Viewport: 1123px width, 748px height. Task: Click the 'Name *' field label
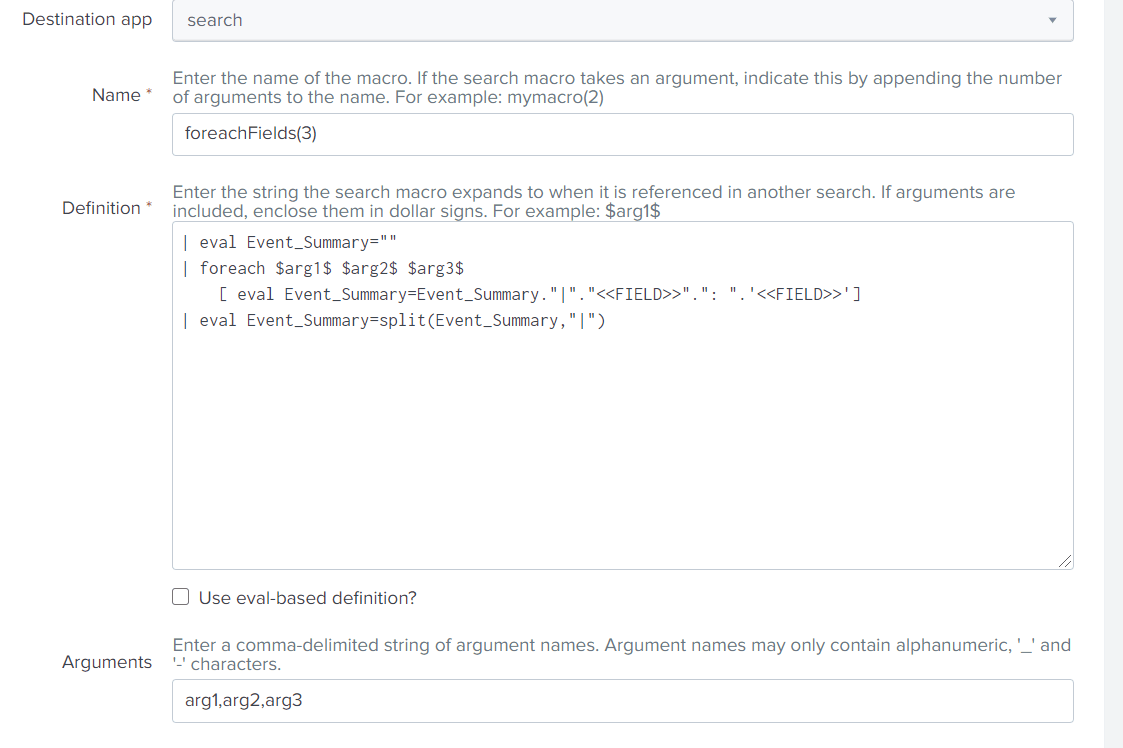click(120, 94)
